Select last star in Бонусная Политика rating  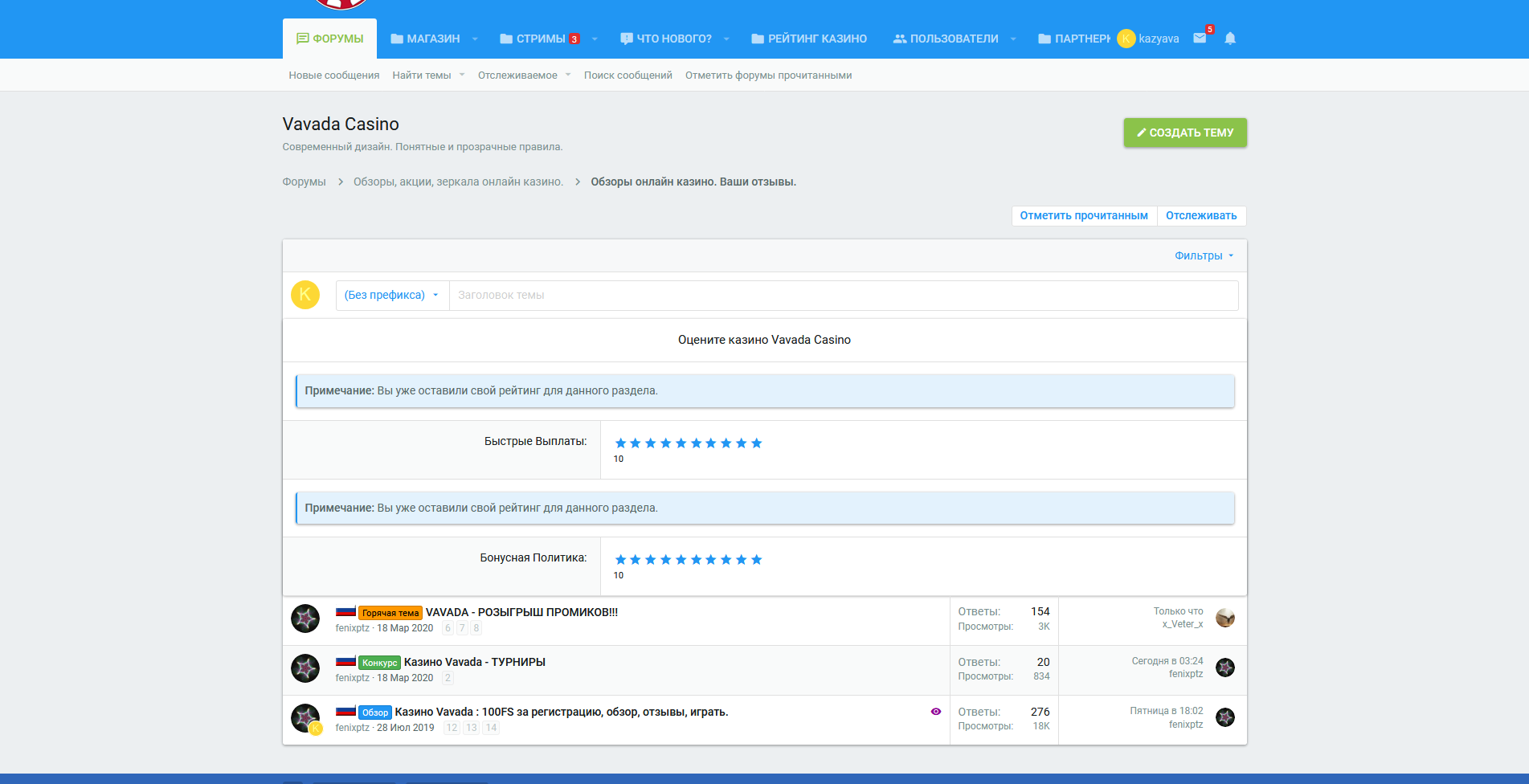(756, 560)
